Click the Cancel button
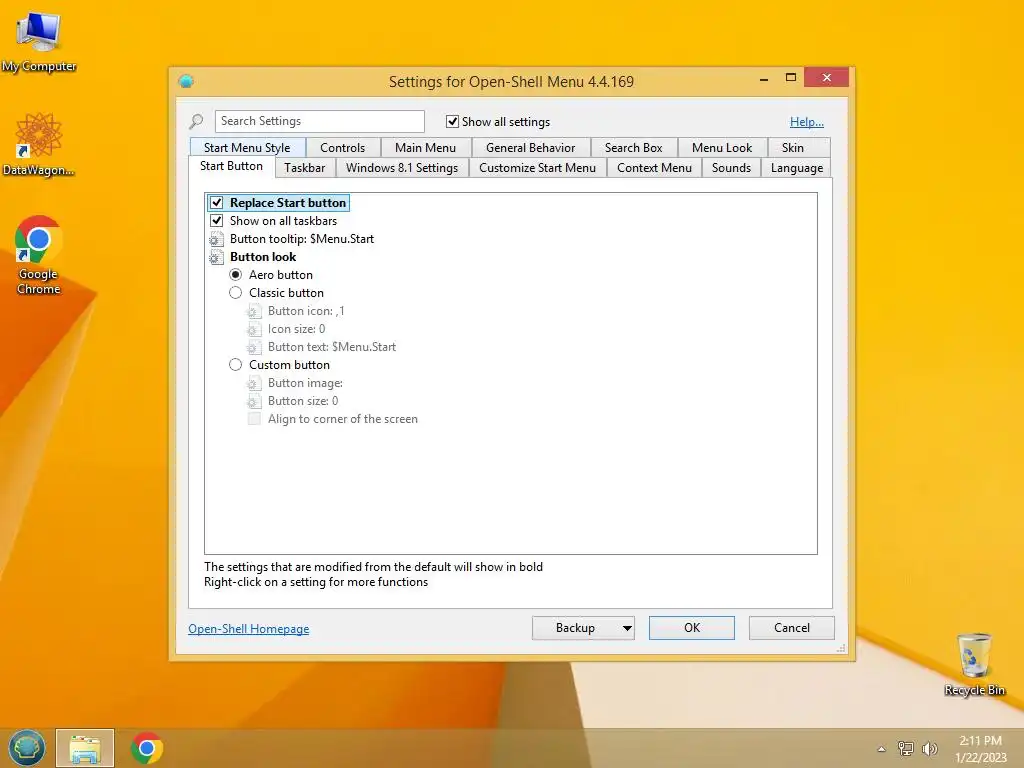The image size is (1024, 768). [792, 628]
